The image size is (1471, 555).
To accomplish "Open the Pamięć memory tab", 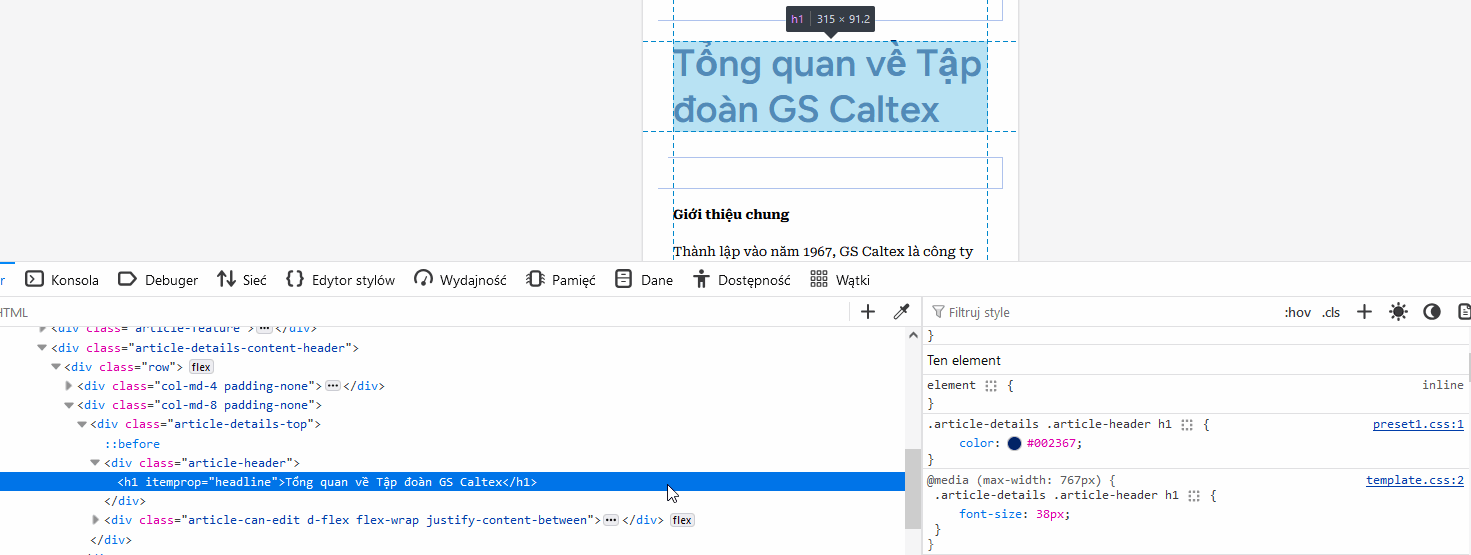I will 560,280.
